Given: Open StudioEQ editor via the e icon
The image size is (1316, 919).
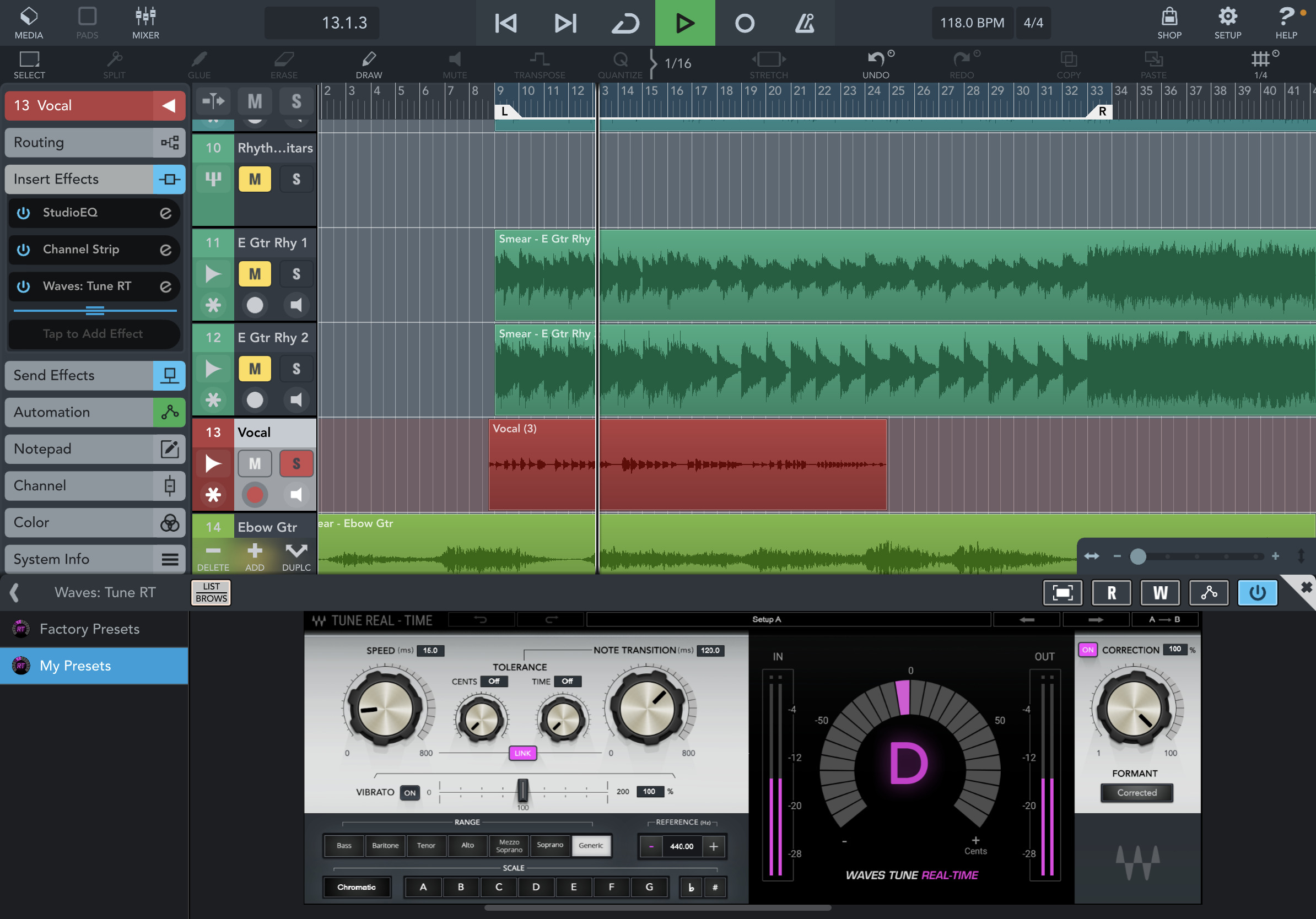Looking at the screenshot, I should [166, 213].
